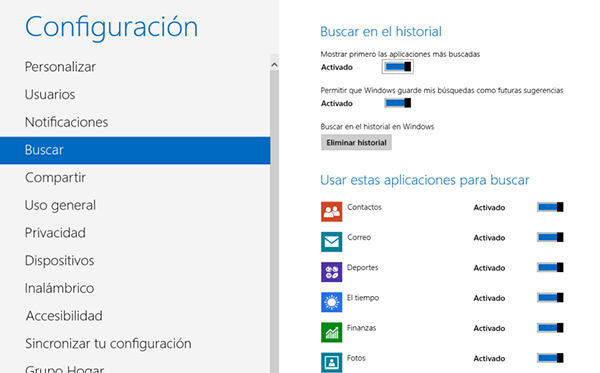Open Sincronizar tu configuración section
This screenshot has height=373, width=600.
135,344
